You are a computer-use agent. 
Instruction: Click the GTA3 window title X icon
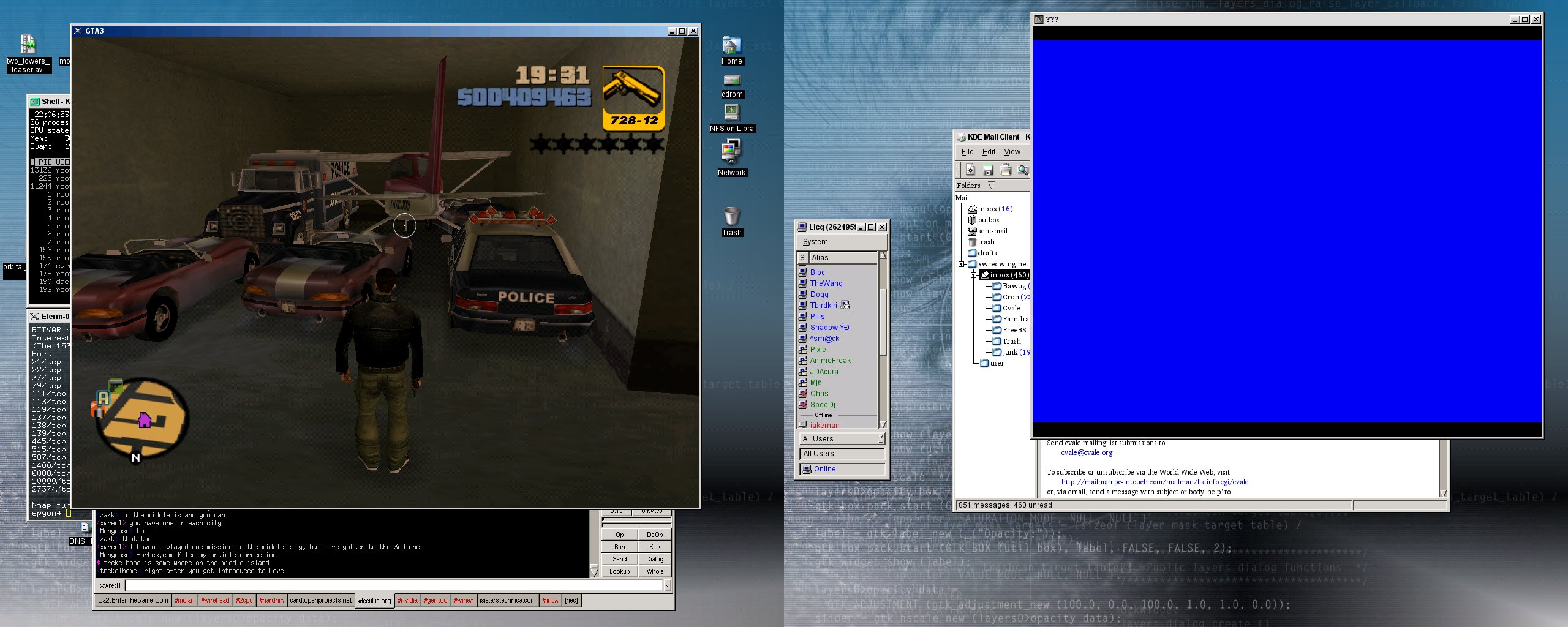(78, 31)
